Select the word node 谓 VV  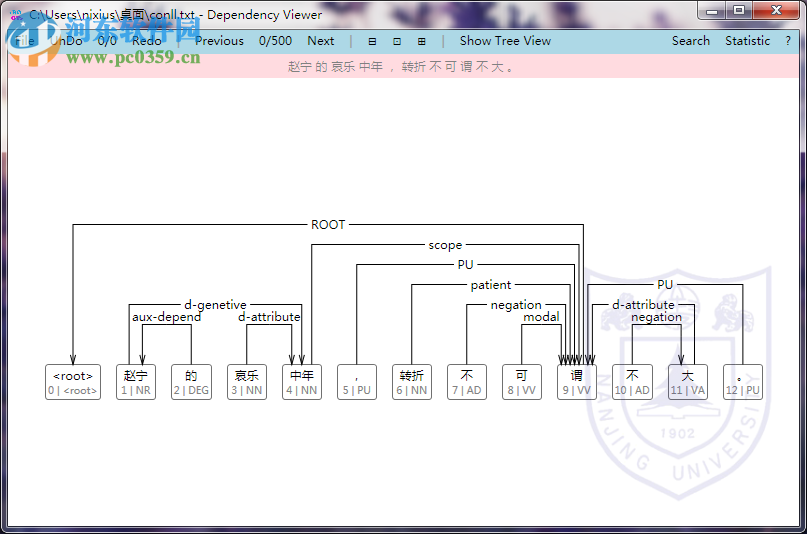[x=577, y=382]
